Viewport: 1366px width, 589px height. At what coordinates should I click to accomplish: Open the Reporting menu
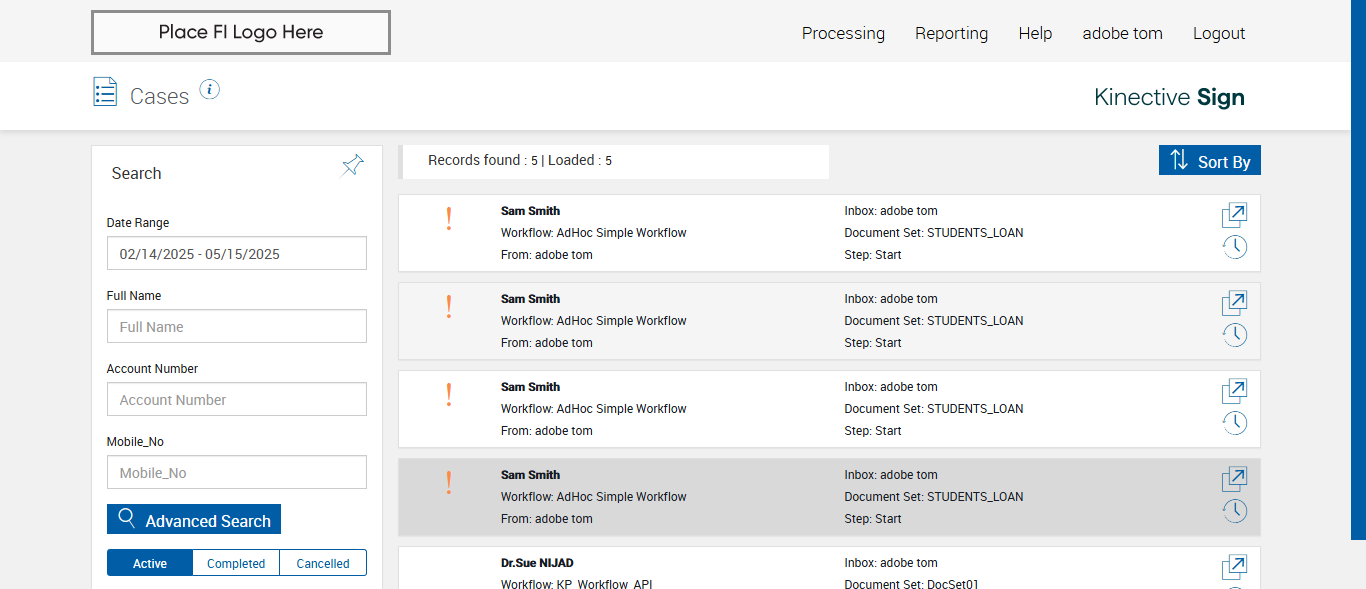951,33
